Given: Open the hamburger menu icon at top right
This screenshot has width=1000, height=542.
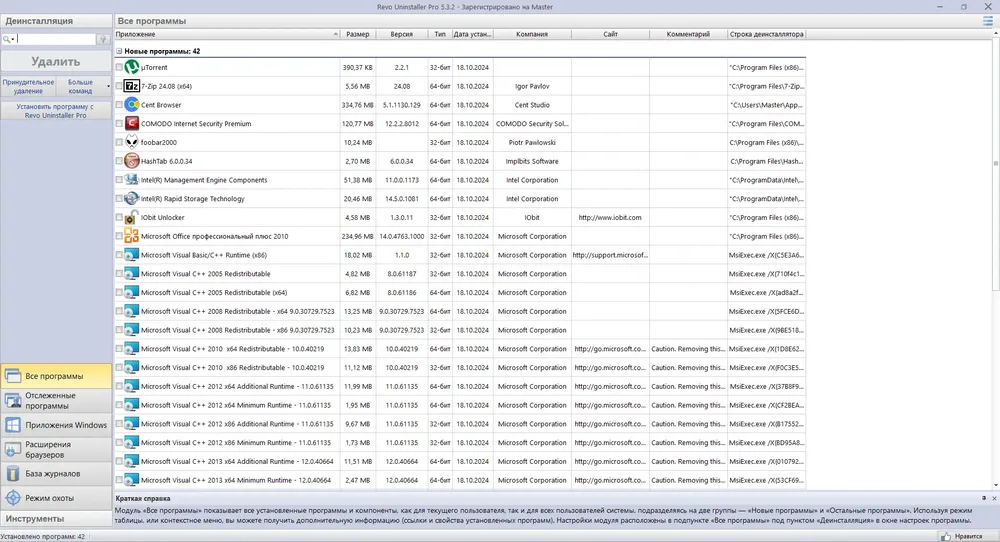Looking at the screenshot, I should [987, 21].
